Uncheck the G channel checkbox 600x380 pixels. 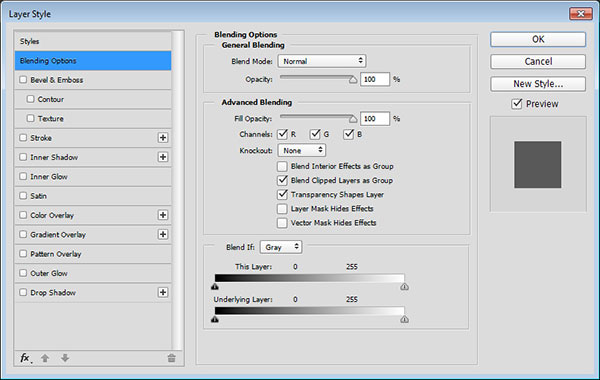click(x=315, y=134)
